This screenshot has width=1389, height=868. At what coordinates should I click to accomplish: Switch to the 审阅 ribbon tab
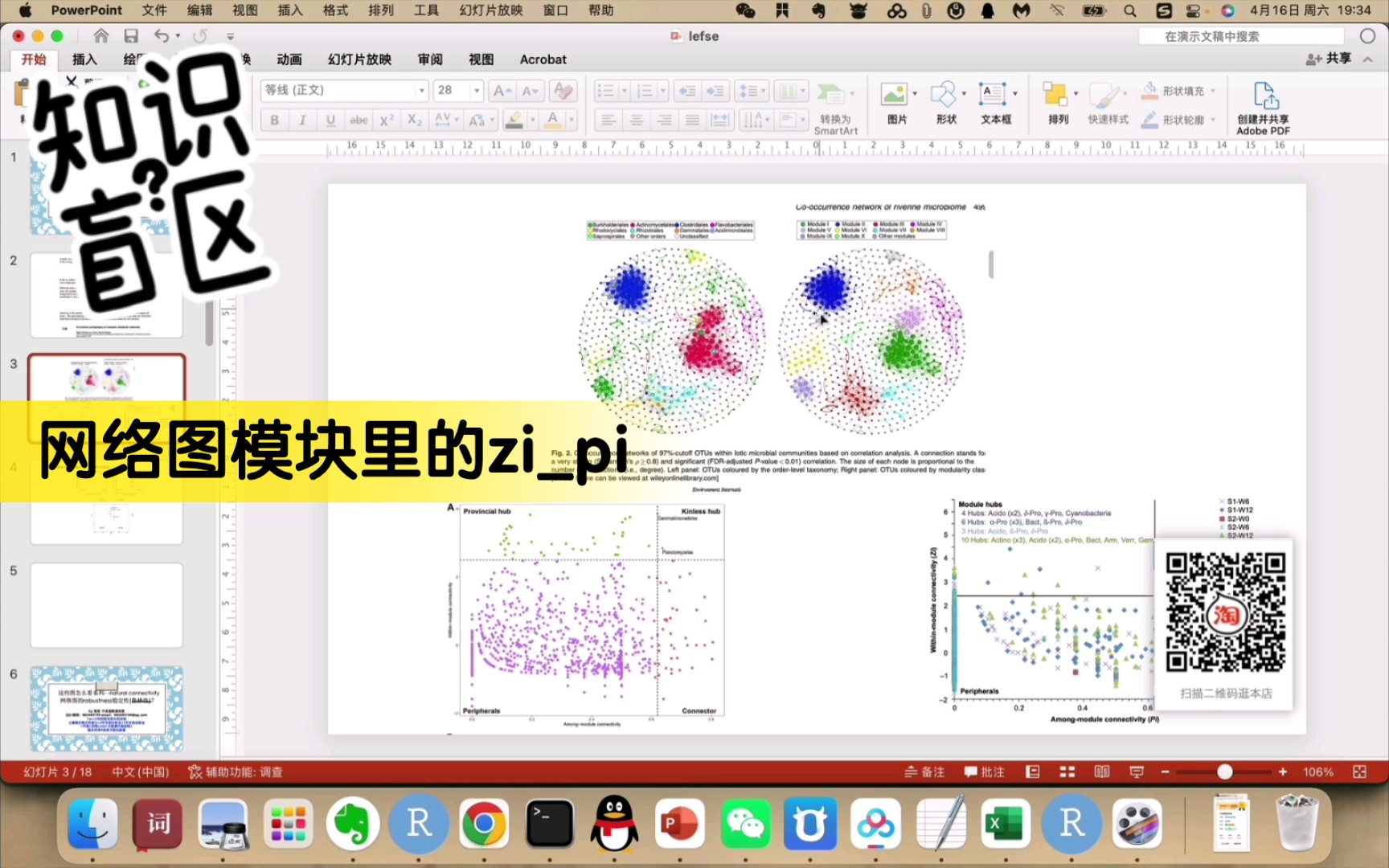point(430,59)
